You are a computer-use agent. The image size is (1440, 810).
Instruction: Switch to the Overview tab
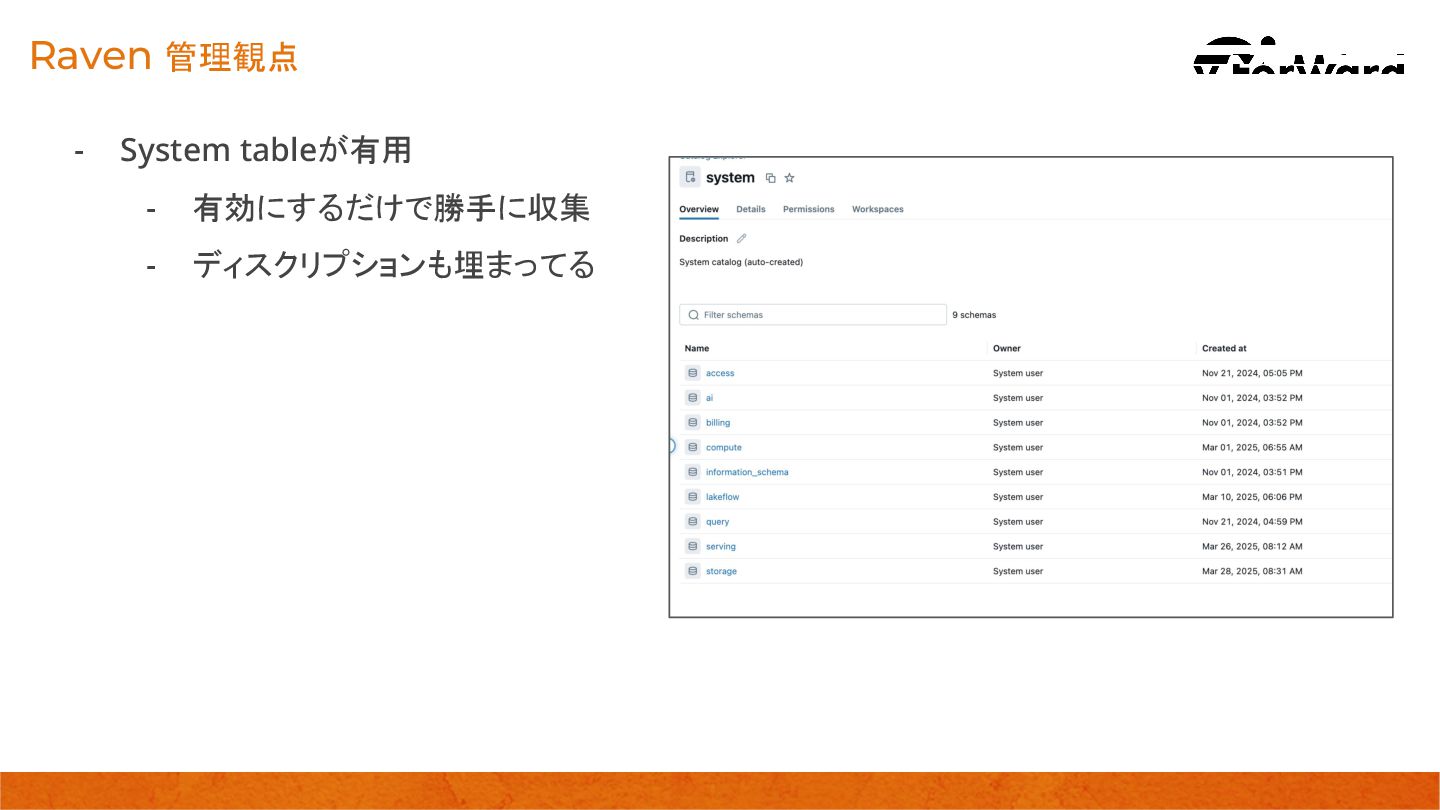[x=699, y=209]
